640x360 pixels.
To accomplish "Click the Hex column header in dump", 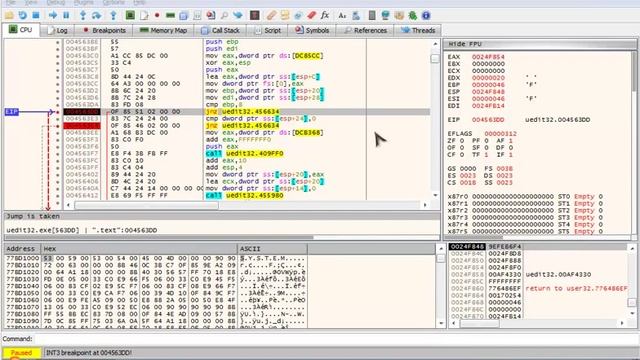I will (139, 249).
